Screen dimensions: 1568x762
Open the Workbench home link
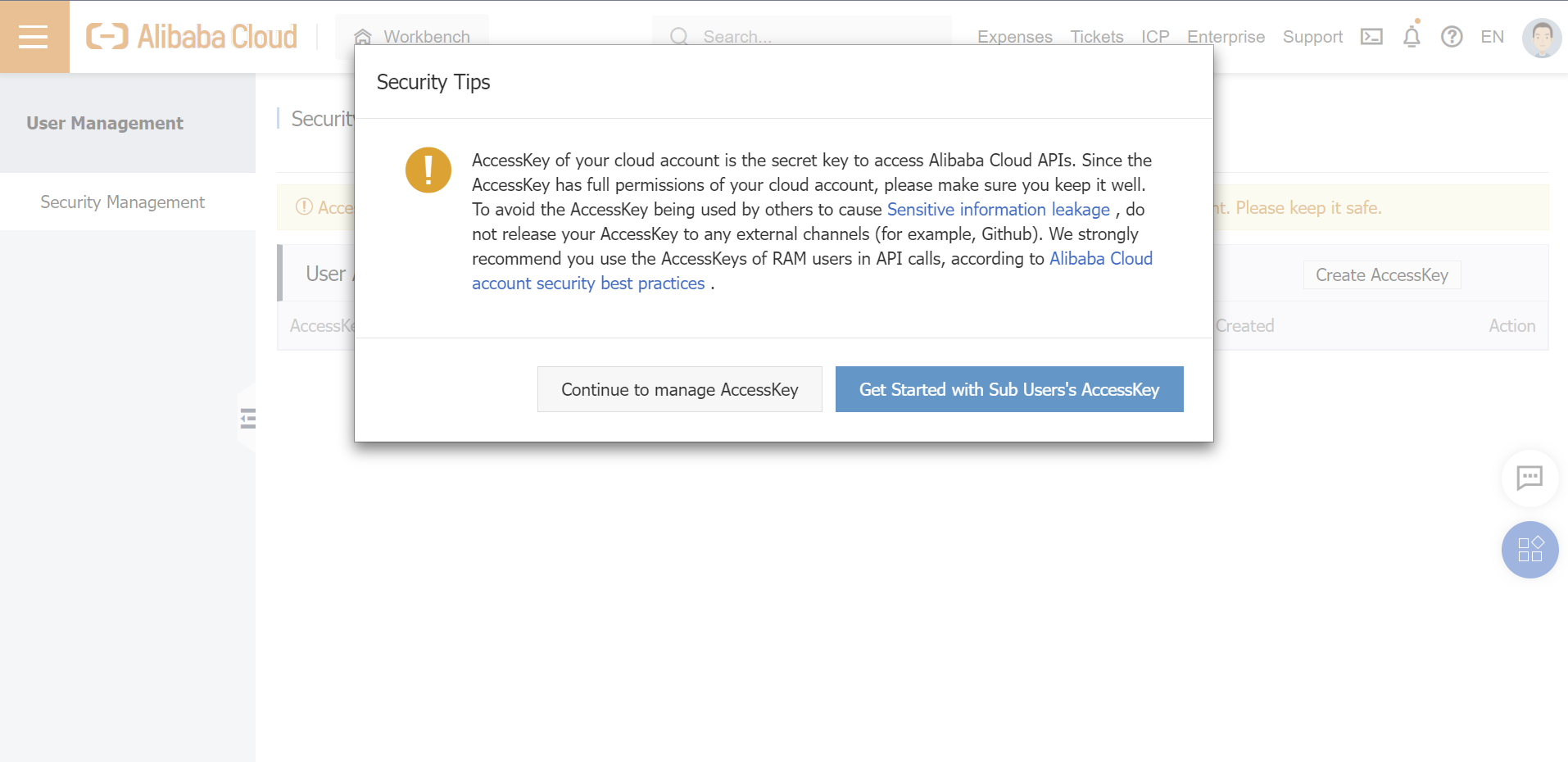[412, 37]
